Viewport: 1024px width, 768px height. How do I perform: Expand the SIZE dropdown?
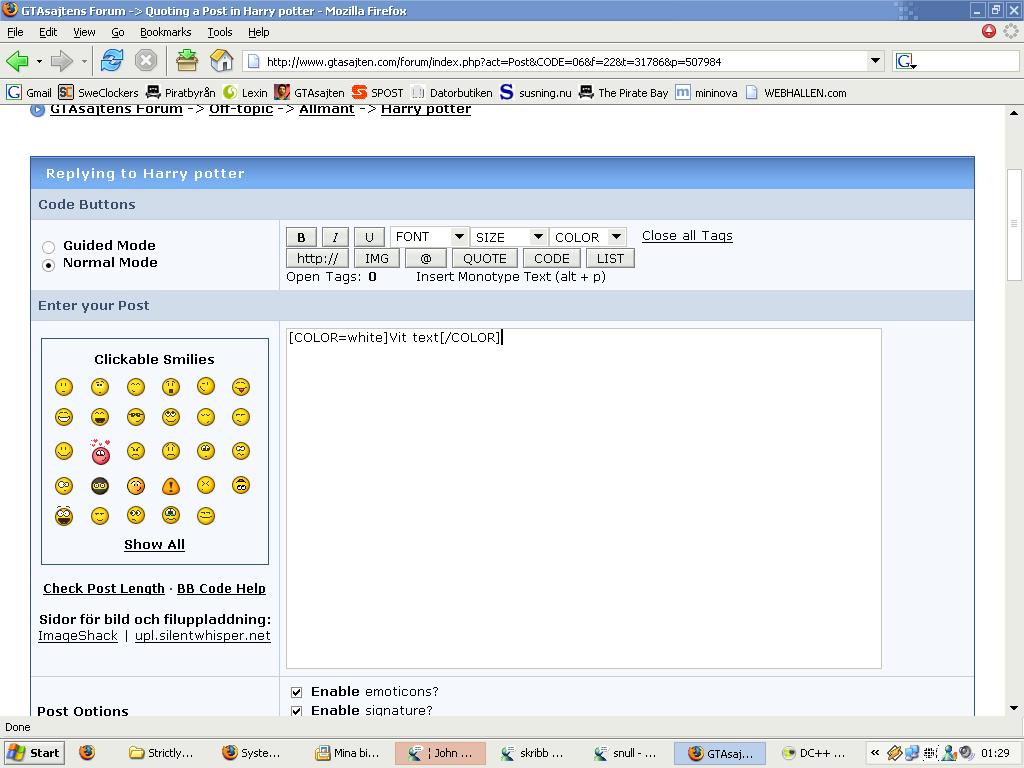509,237
